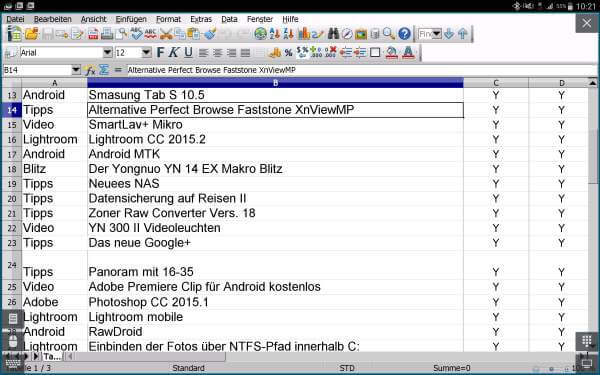Choose the red-underlined A font color icon
Screen dimensions: 600x375
pos(408,53)
